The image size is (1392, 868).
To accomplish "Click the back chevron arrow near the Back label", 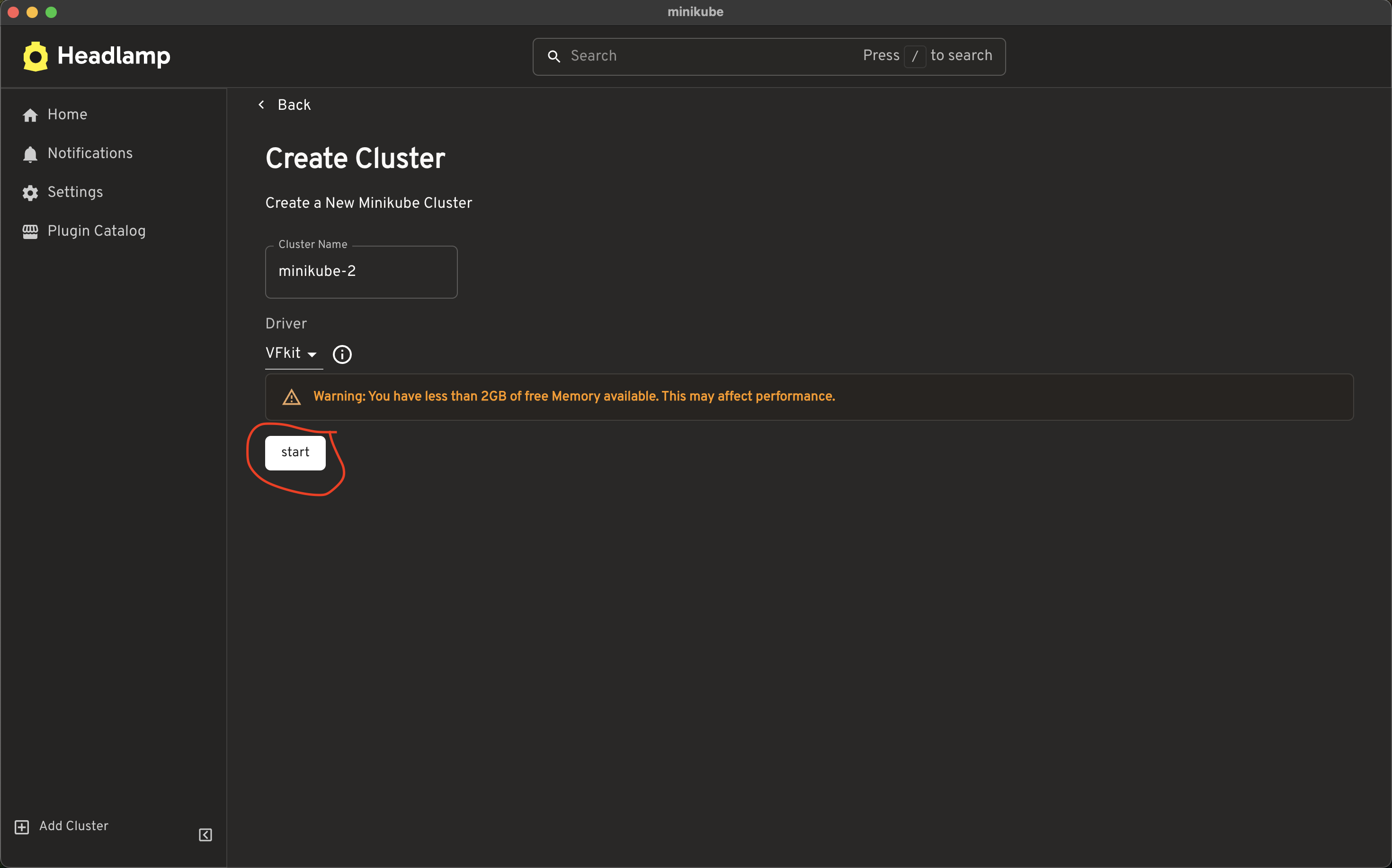I will click(261, 105).
